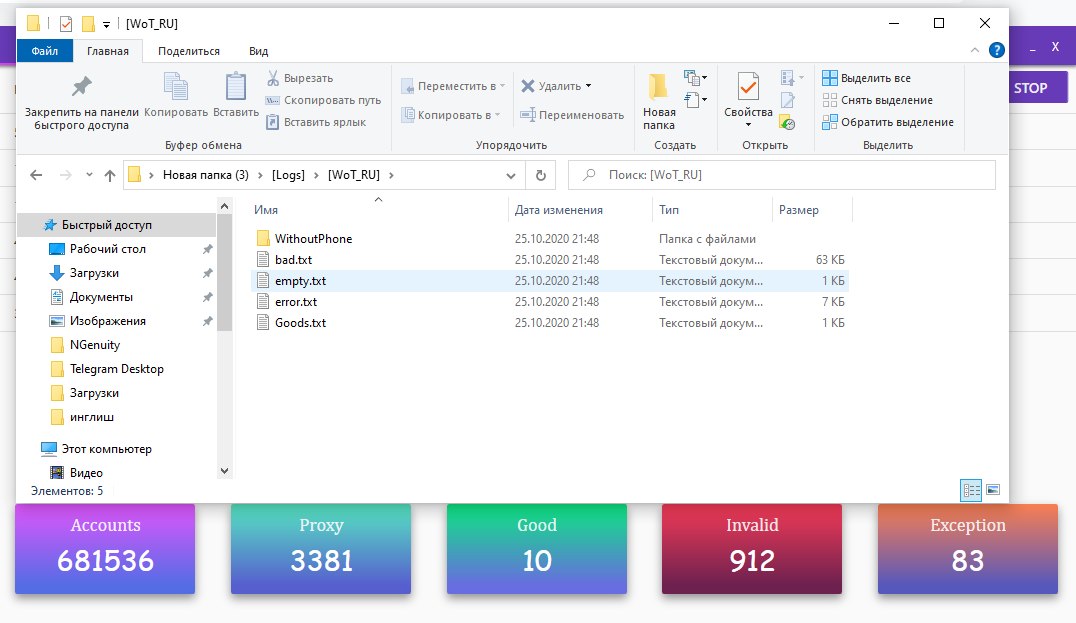Go up one folder level
1076x623 pixels.
(x=109, y=175)
